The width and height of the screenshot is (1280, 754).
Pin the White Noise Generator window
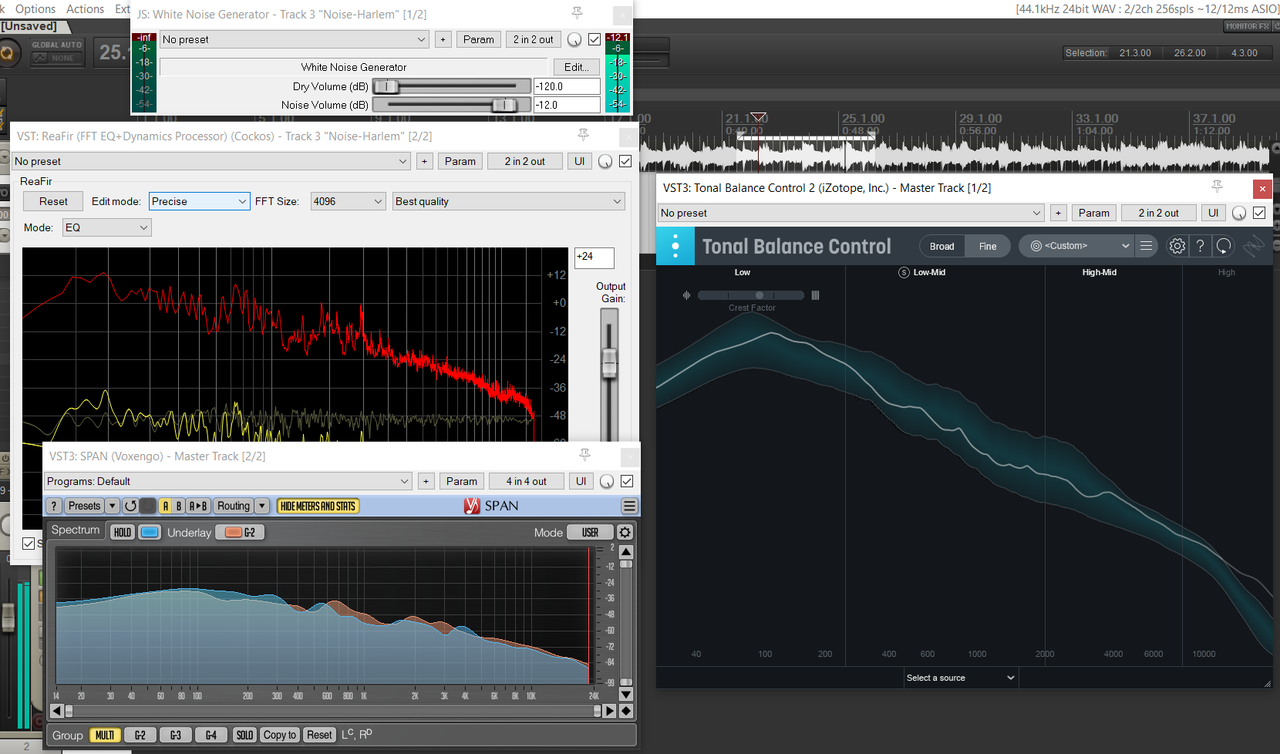point(577,14)
